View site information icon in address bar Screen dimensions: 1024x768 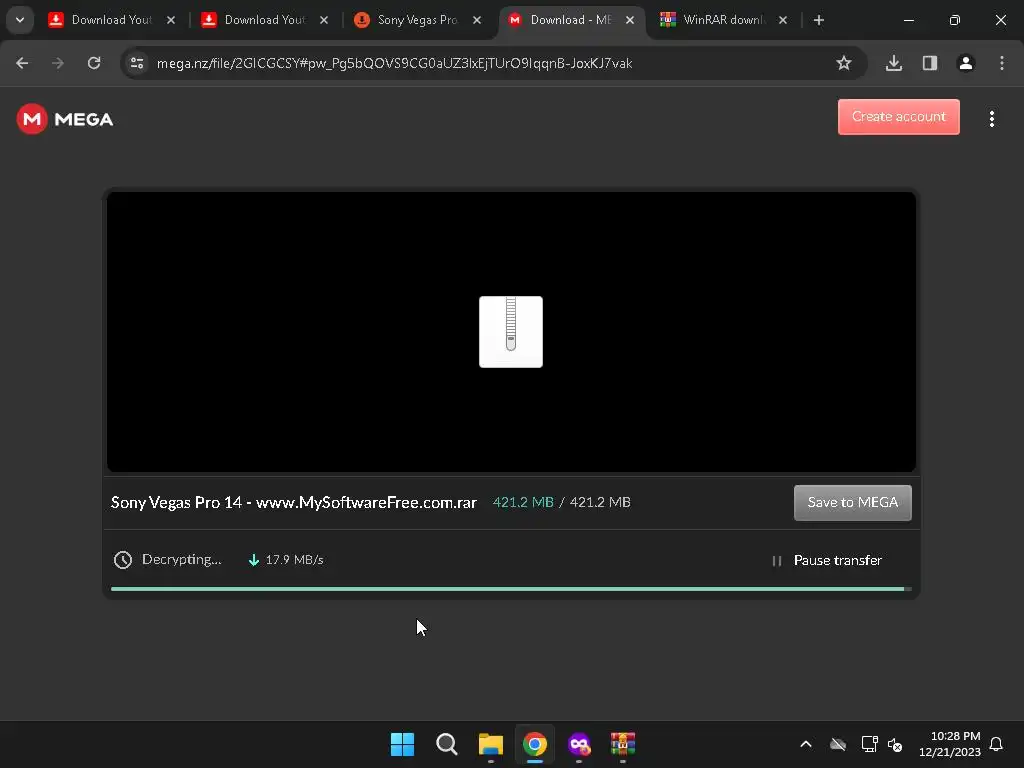[137, 63]
